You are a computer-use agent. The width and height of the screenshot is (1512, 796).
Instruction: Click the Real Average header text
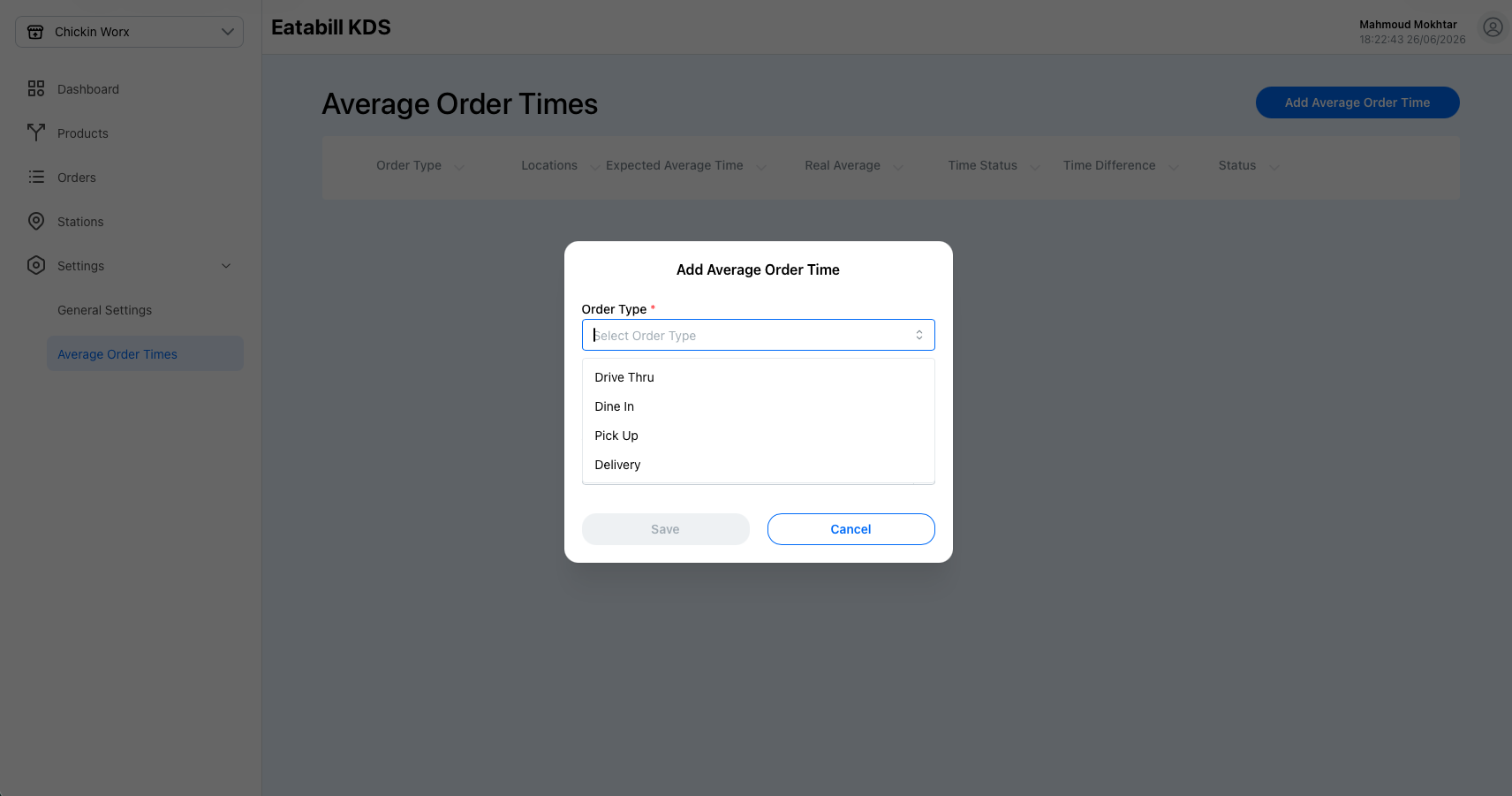tap(843, 165)
